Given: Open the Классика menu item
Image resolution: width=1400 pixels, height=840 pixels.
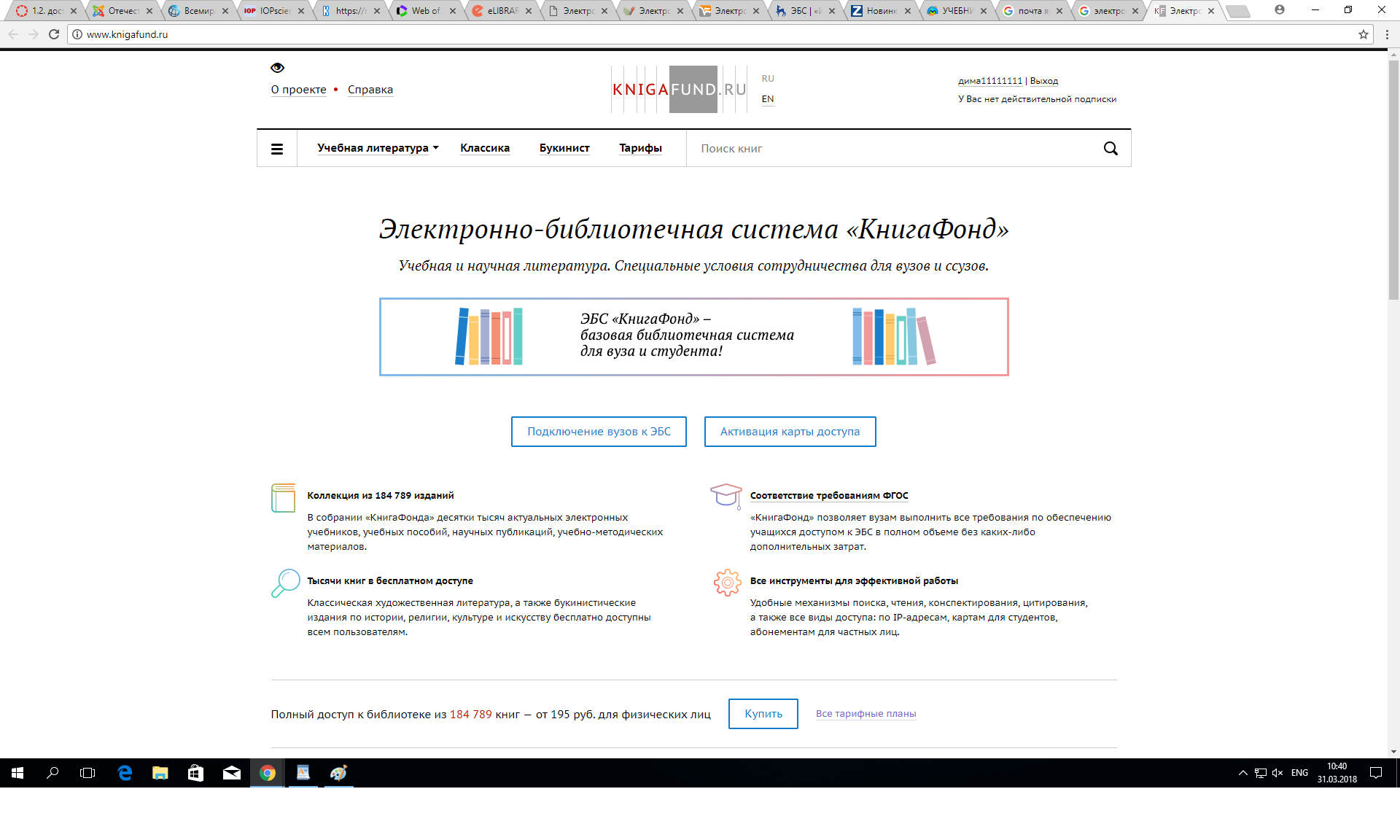Looking at the screenshot, I should click(485, 148).
